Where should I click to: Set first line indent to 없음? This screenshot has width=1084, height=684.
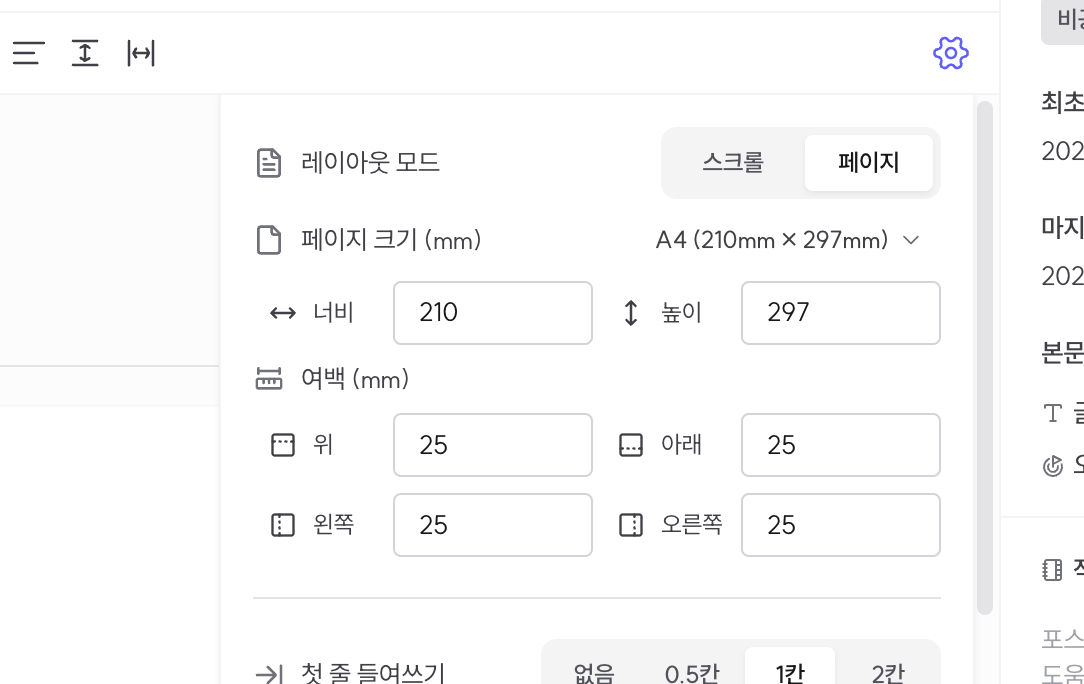point(593,671)
